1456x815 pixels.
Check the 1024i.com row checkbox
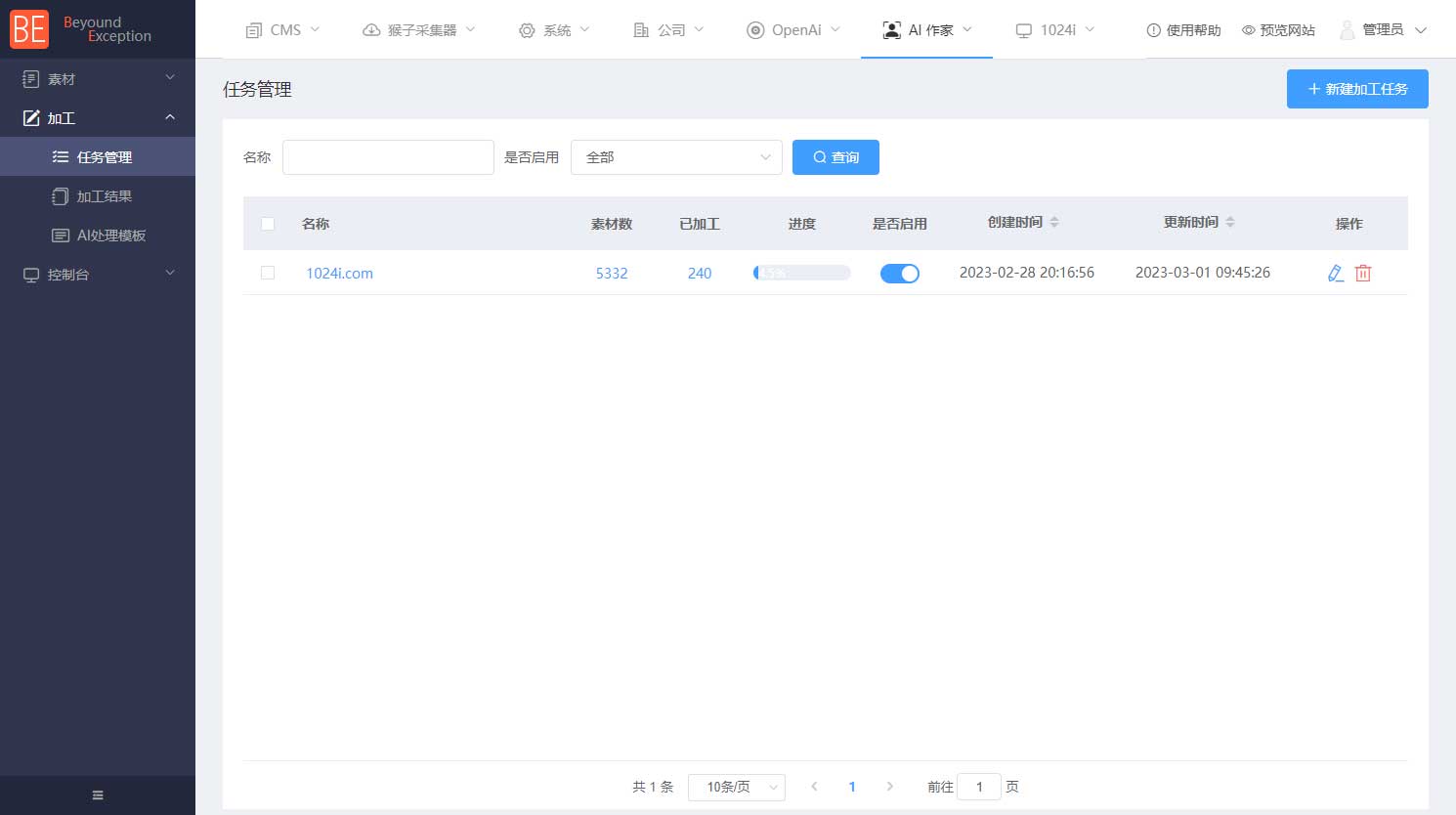[x=268, y=274]
